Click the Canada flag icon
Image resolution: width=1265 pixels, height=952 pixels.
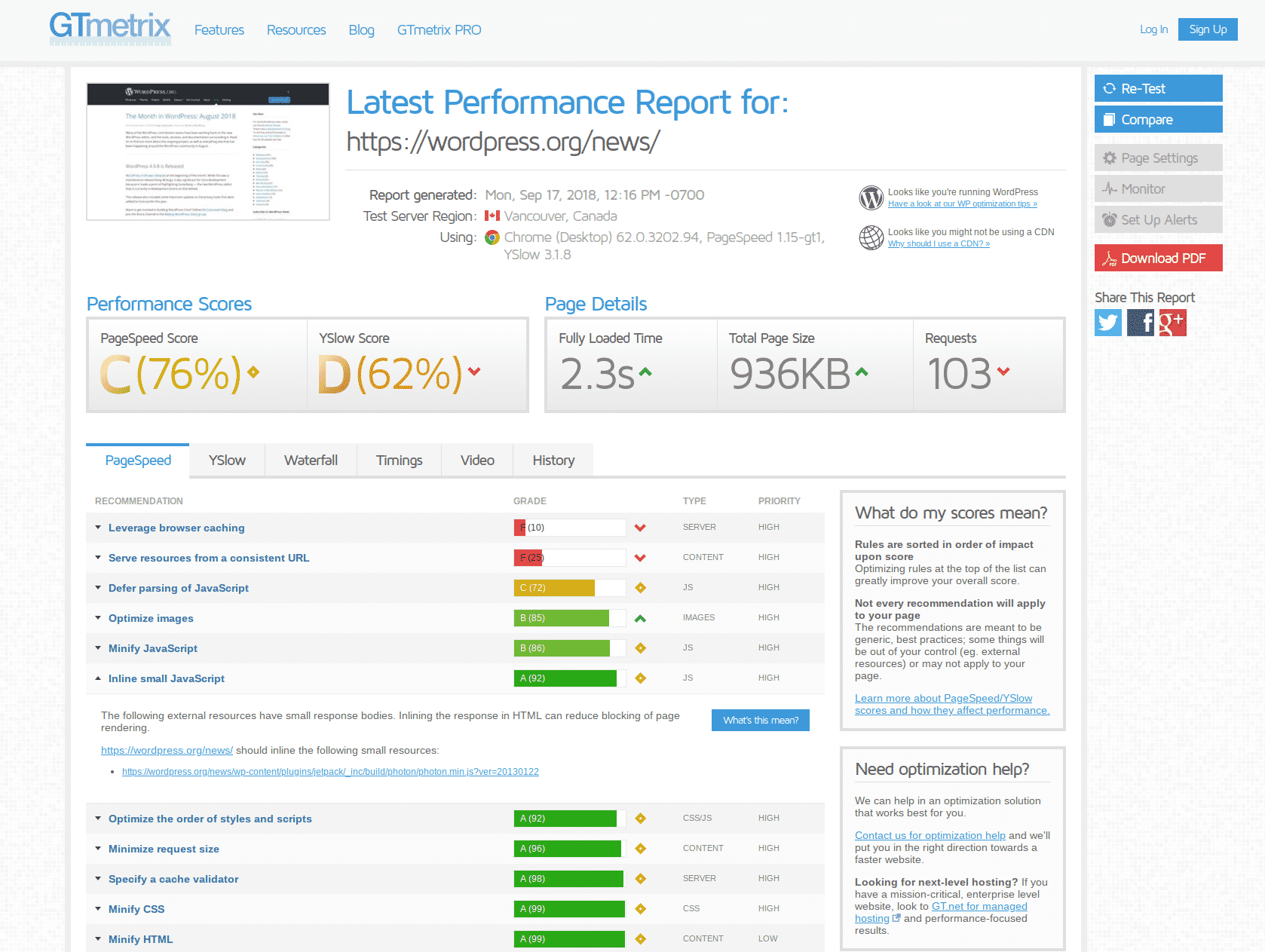[x=492, y=216]
